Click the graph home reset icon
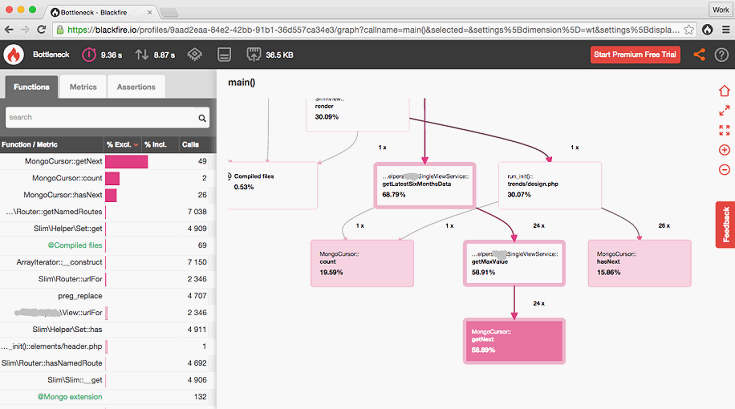Image resolution: width=735 pixels, height=409 pixels. (x=724, y=91)
